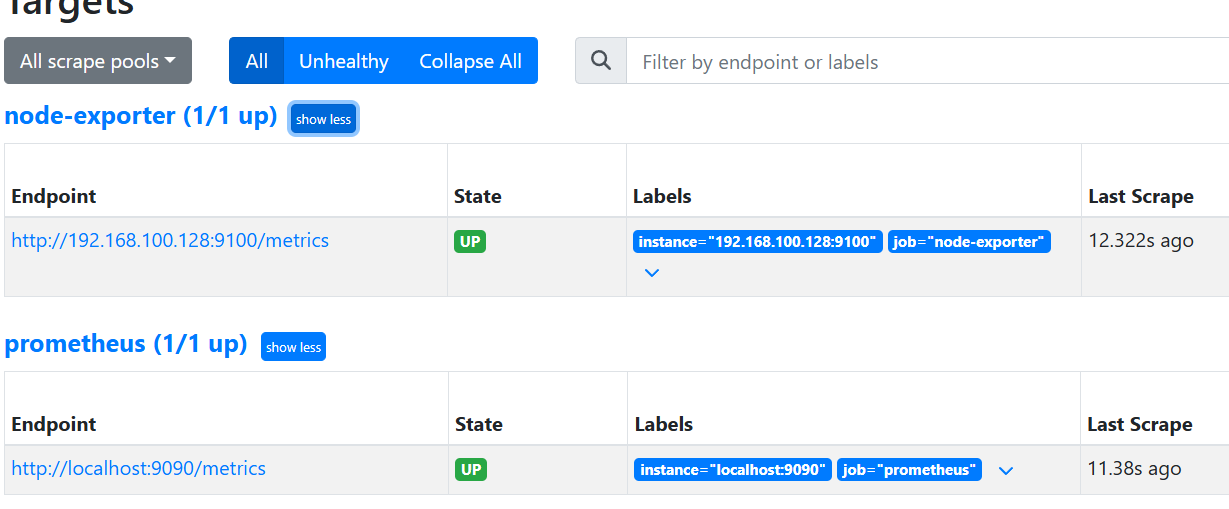Image resolution: width=1229 pixels, height=509 pixels.
Task: Click the Endpoint column header in node-exporter table
Action: point(54,196)
